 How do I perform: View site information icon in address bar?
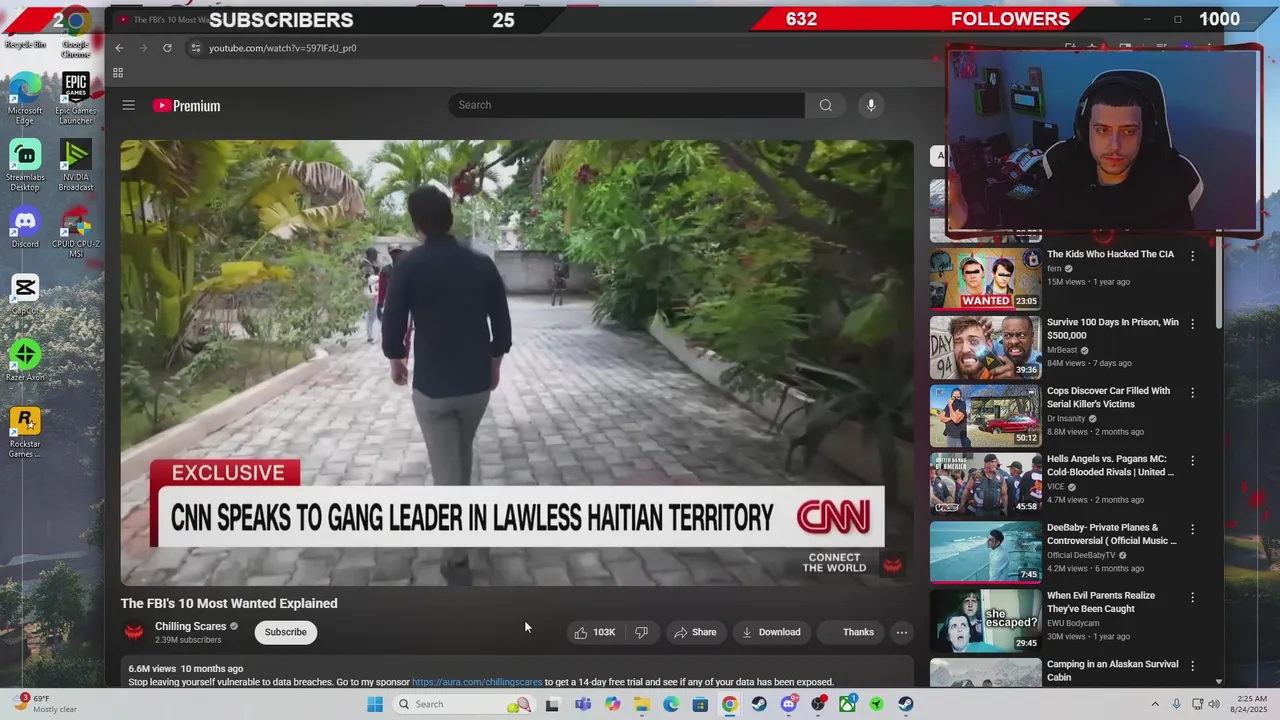(196, 48)
